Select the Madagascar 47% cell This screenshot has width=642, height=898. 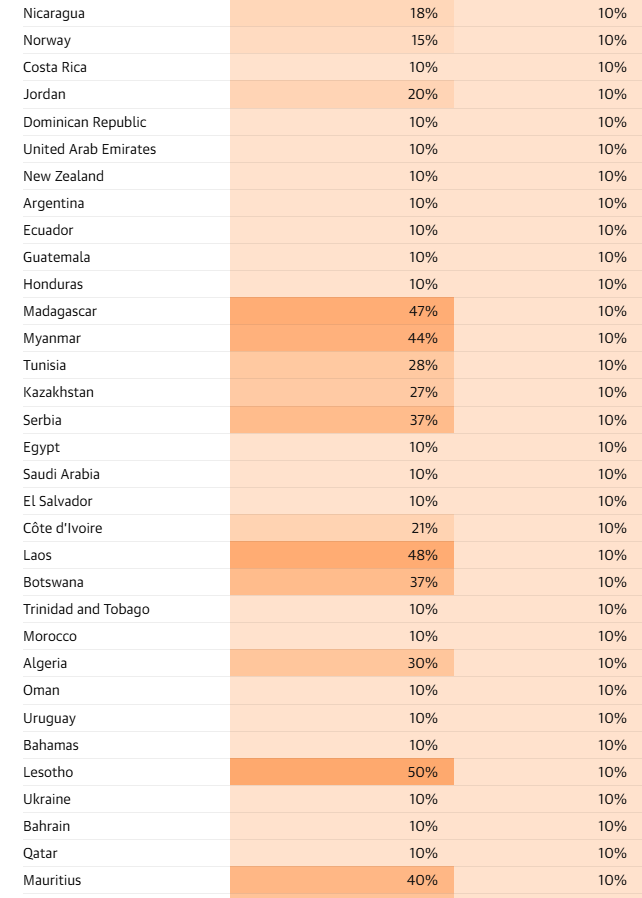pyautogui.click(x=342, y=311)
